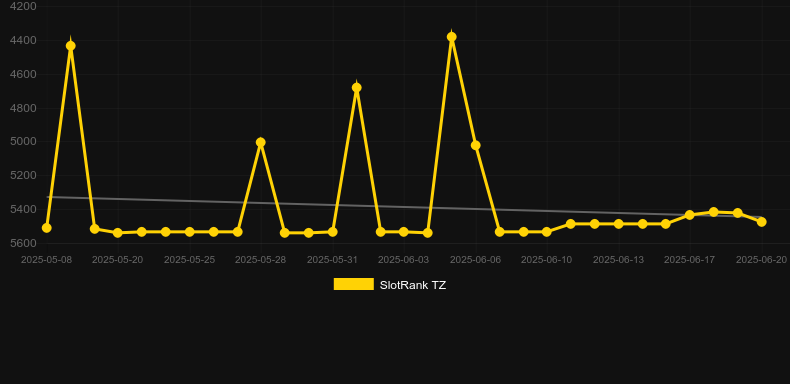Click the 2025-05-28 peak point at 5000
Screen dimensions: 790x384
point(260,142)
